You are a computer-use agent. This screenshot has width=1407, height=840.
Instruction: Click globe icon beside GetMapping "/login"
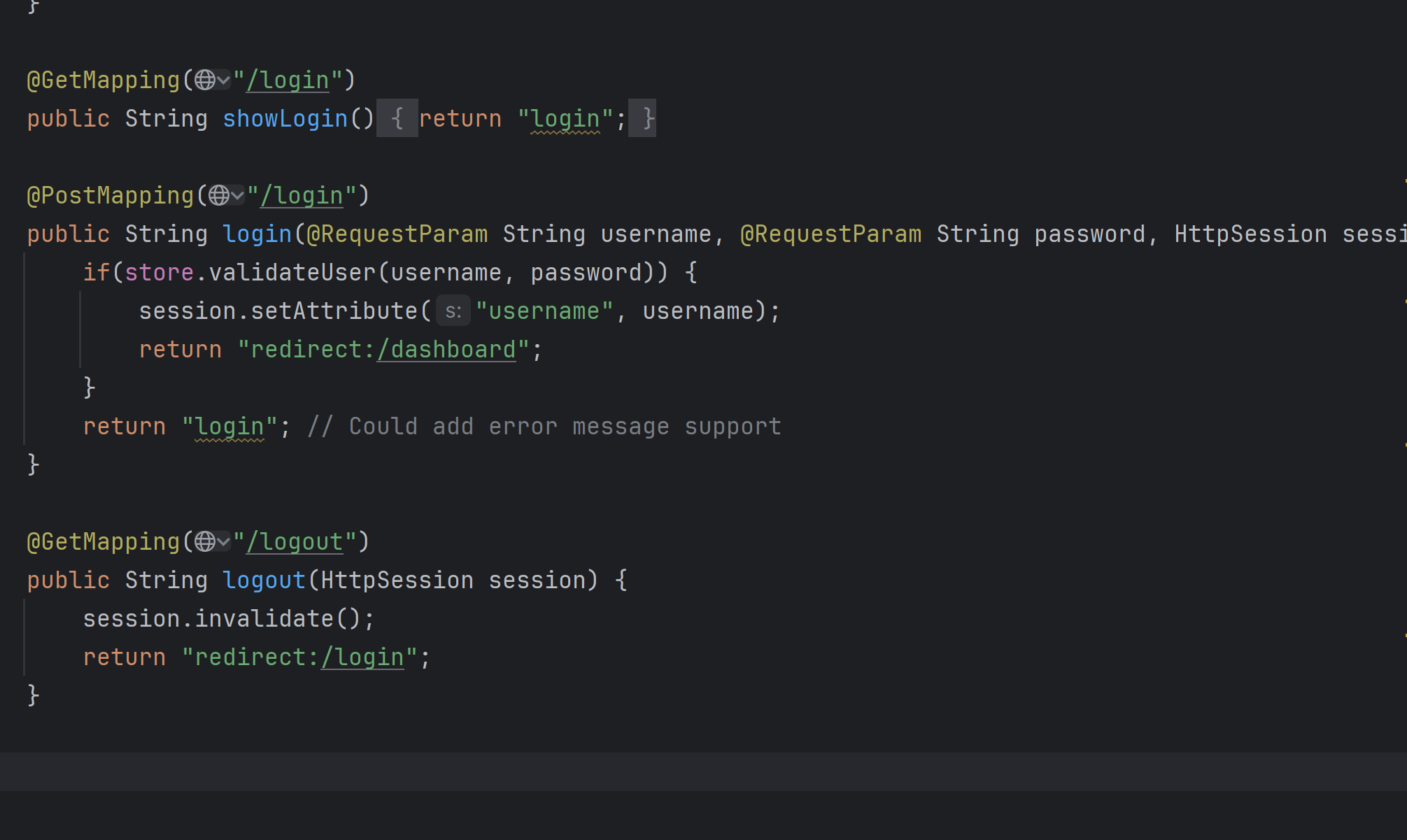point(204,80)
